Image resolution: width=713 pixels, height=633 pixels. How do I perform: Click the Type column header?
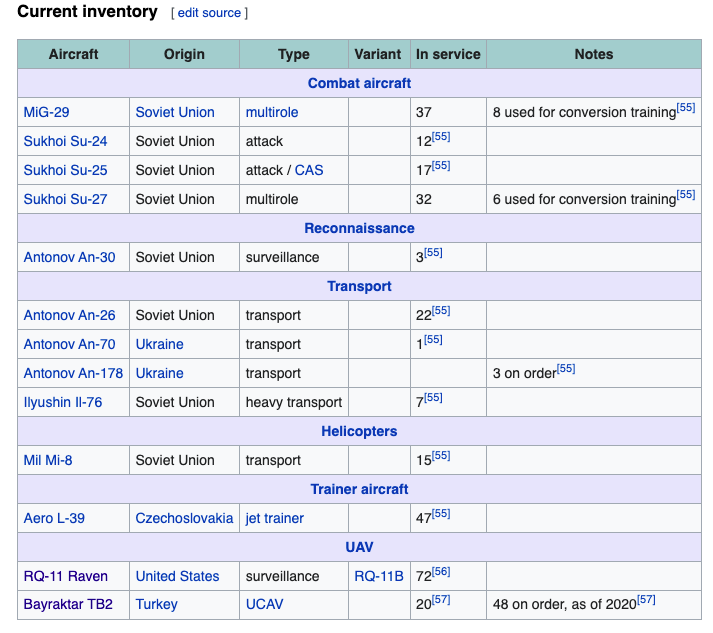pos(294,54)
